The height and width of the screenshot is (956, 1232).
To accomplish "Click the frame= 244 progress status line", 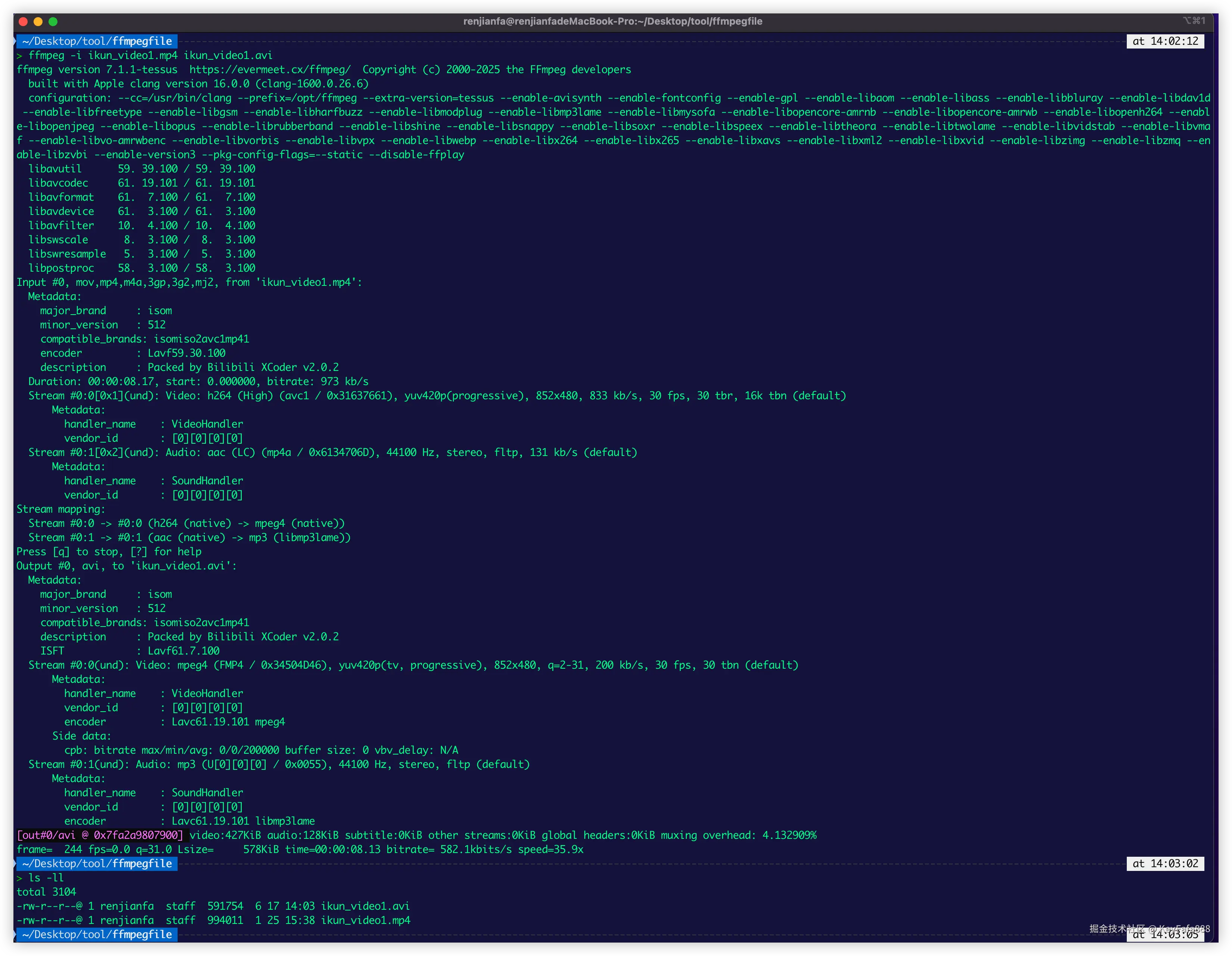I will [300, 849].
